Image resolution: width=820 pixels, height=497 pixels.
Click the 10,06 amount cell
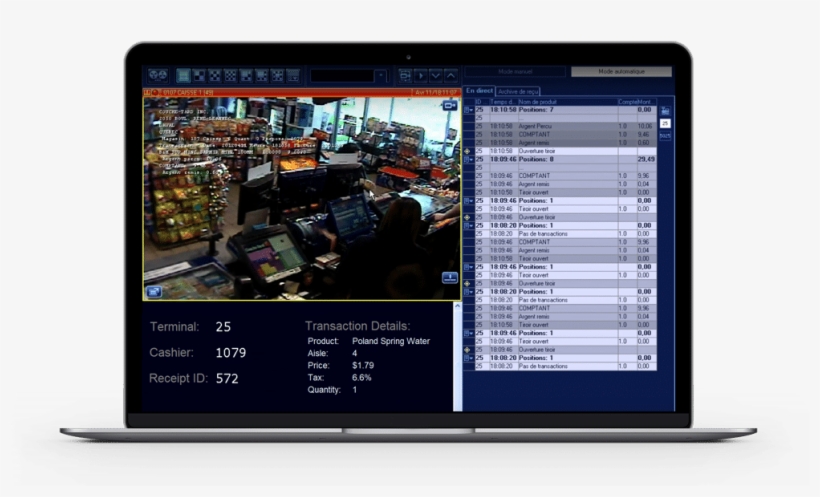[645, 126]
